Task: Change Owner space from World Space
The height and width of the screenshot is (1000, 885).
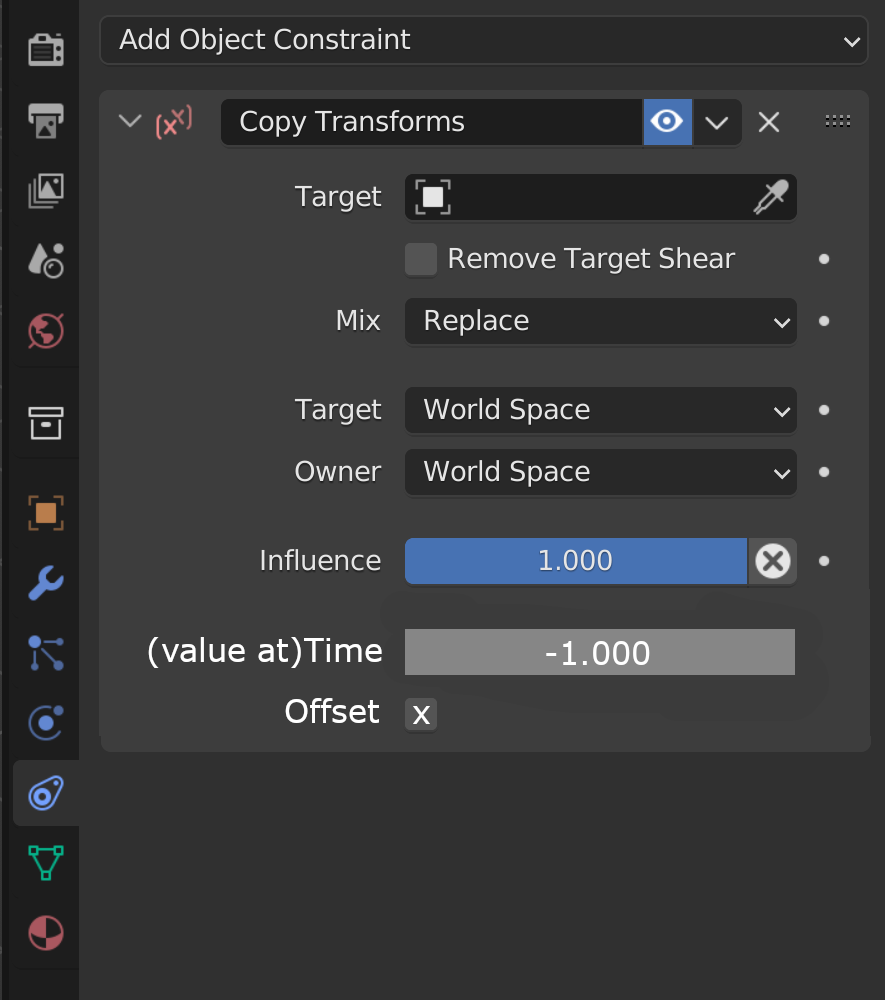Action: tap(601, 472)
